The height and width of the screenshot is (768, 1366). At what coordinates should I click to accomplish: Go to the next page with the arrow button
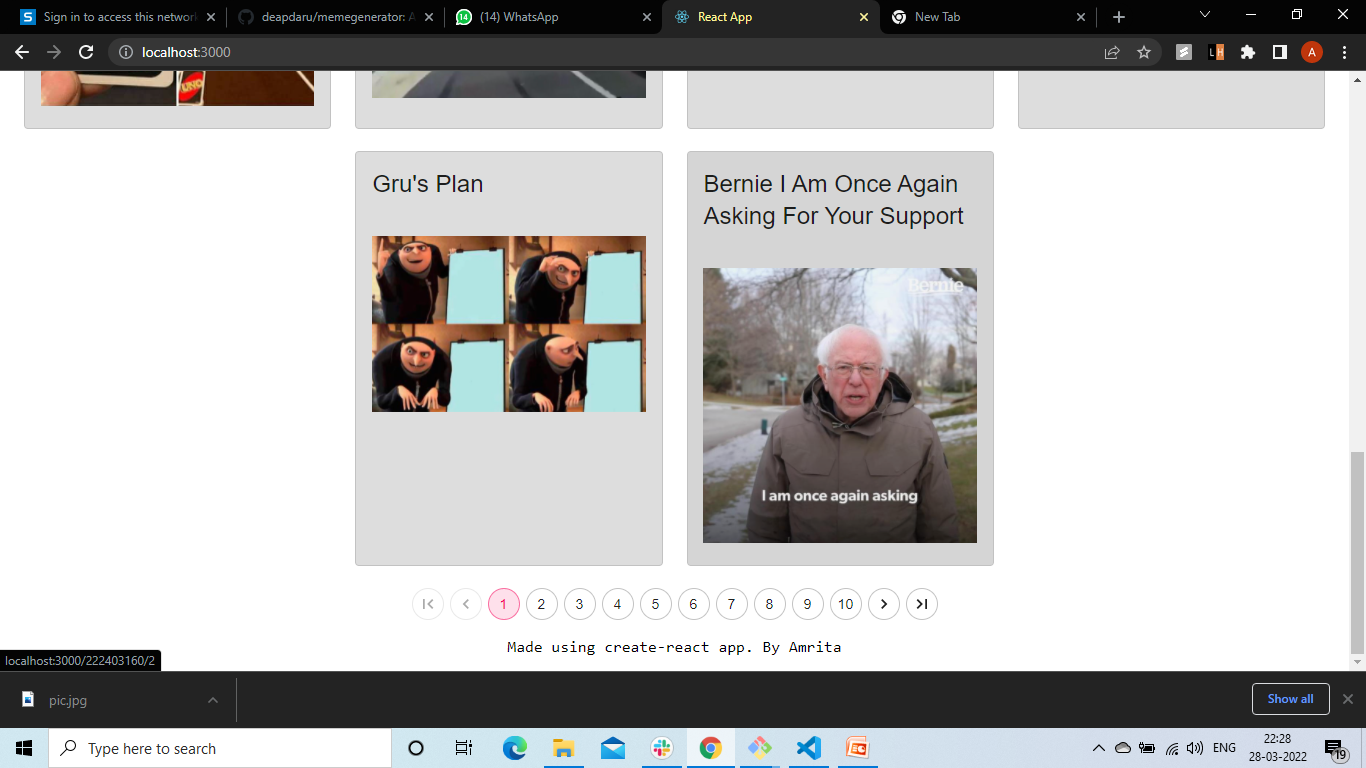coord(884,604)
